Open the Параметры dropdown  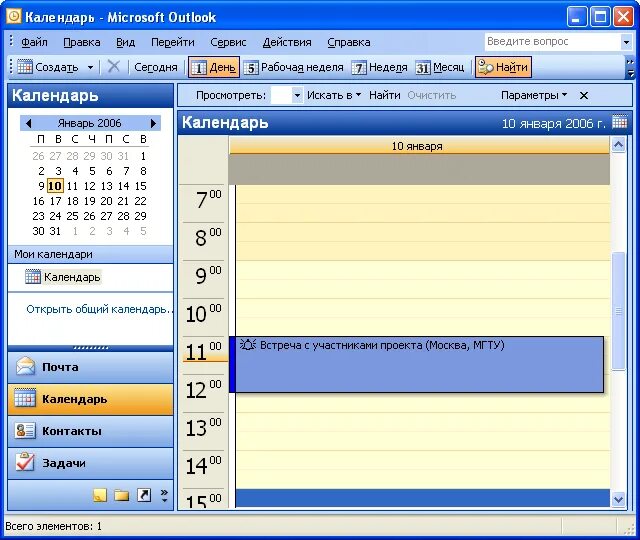tap(534, 95)
